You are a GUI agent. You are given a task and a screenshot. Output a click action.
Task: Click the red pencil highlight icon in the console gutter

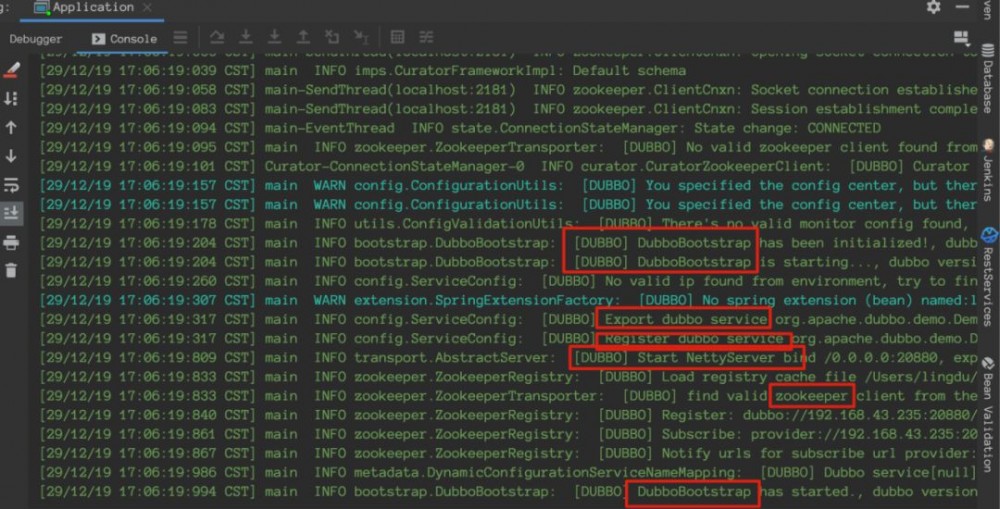pyautogui.click(x=11, y=70)
